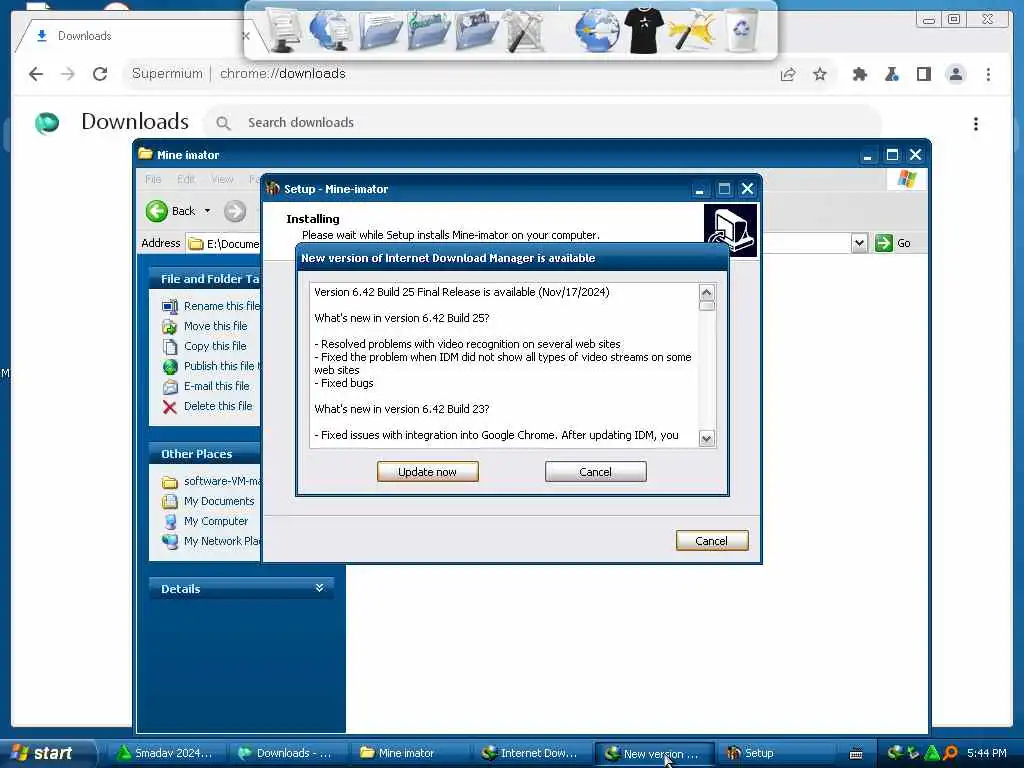
Task: Click Move this file task
Action: point(216,326)
